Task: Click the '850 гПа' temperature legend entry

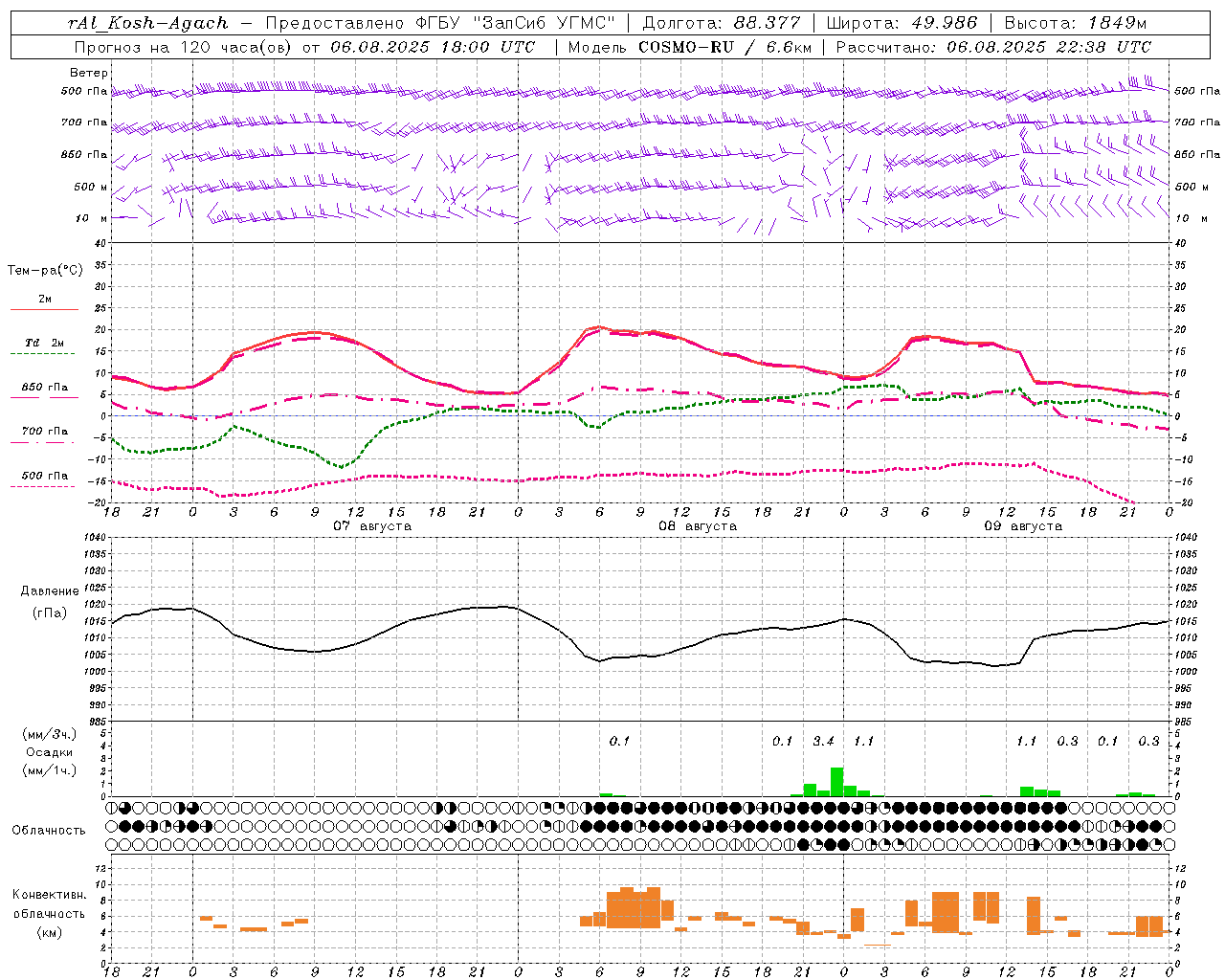Action: pyautogui.click(x=45, y=388)
